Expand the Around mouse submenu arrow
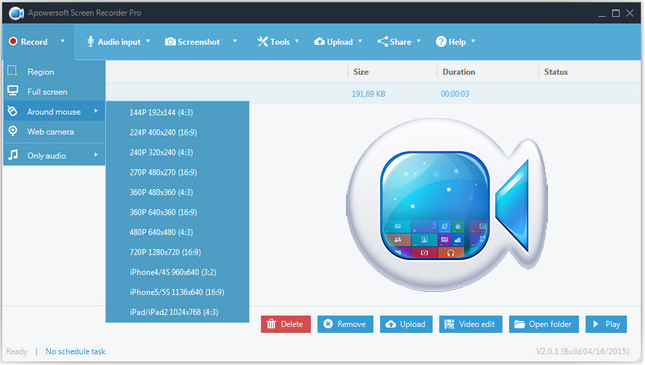Image resolution: width=645 pixels, height=365 pixels. tap(96, 111)
